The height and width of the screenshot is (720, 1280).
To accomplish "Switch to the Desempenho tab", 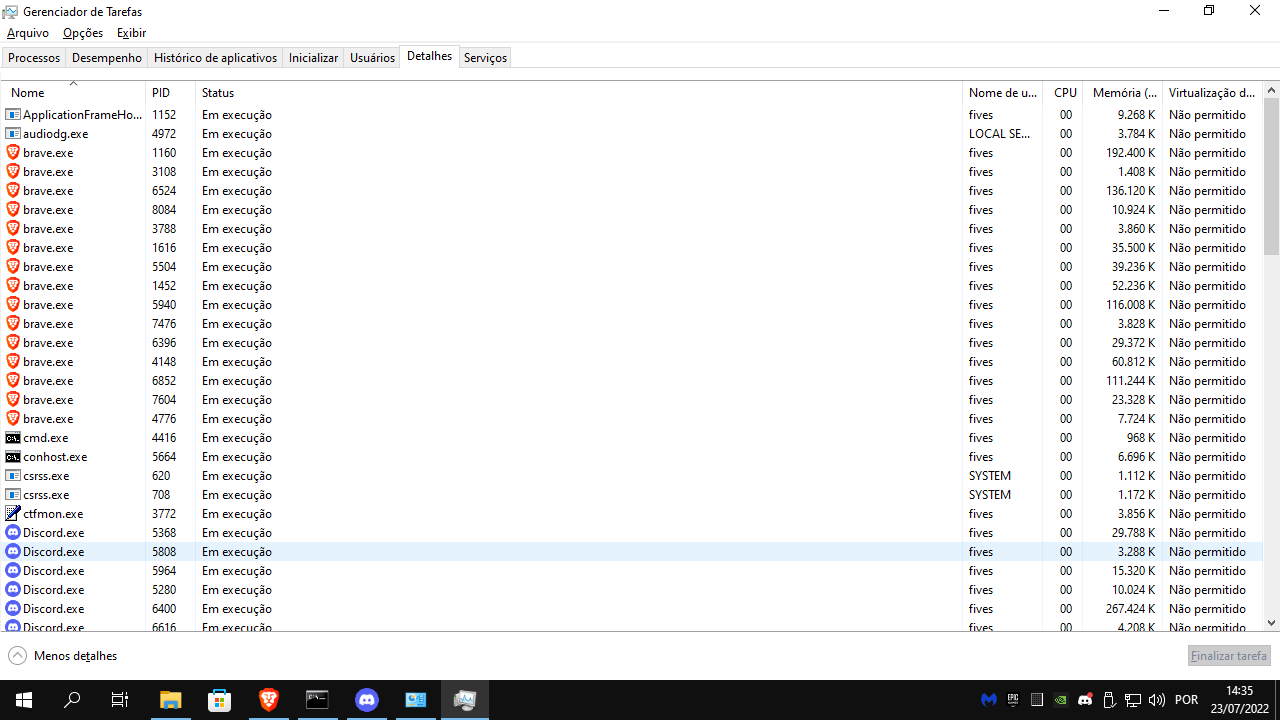I will tap(107, 58).
